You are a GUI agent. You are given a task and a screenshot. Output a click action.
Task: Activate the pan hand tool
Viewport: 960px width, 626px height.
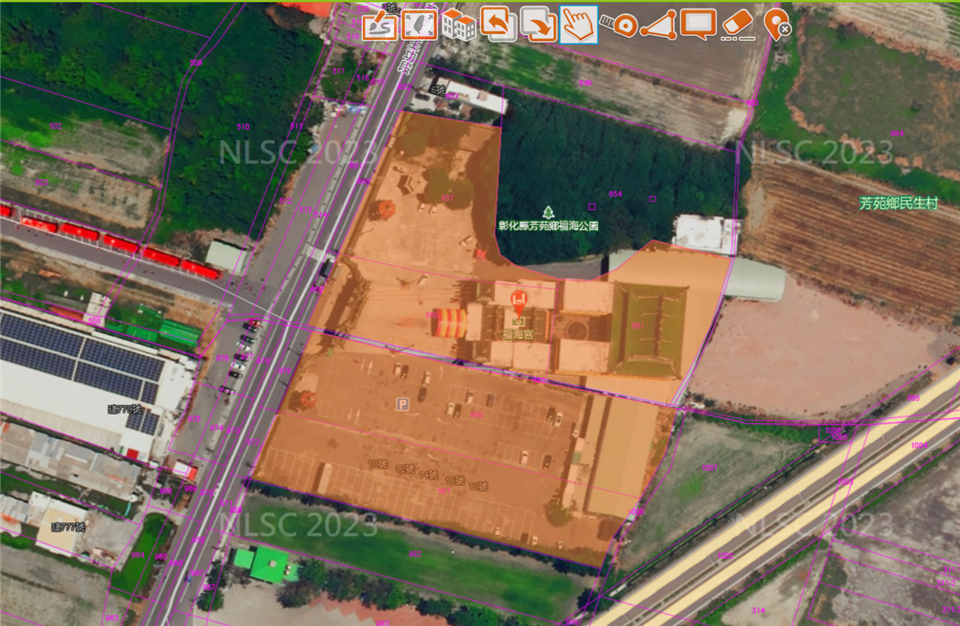click(578, 24)
